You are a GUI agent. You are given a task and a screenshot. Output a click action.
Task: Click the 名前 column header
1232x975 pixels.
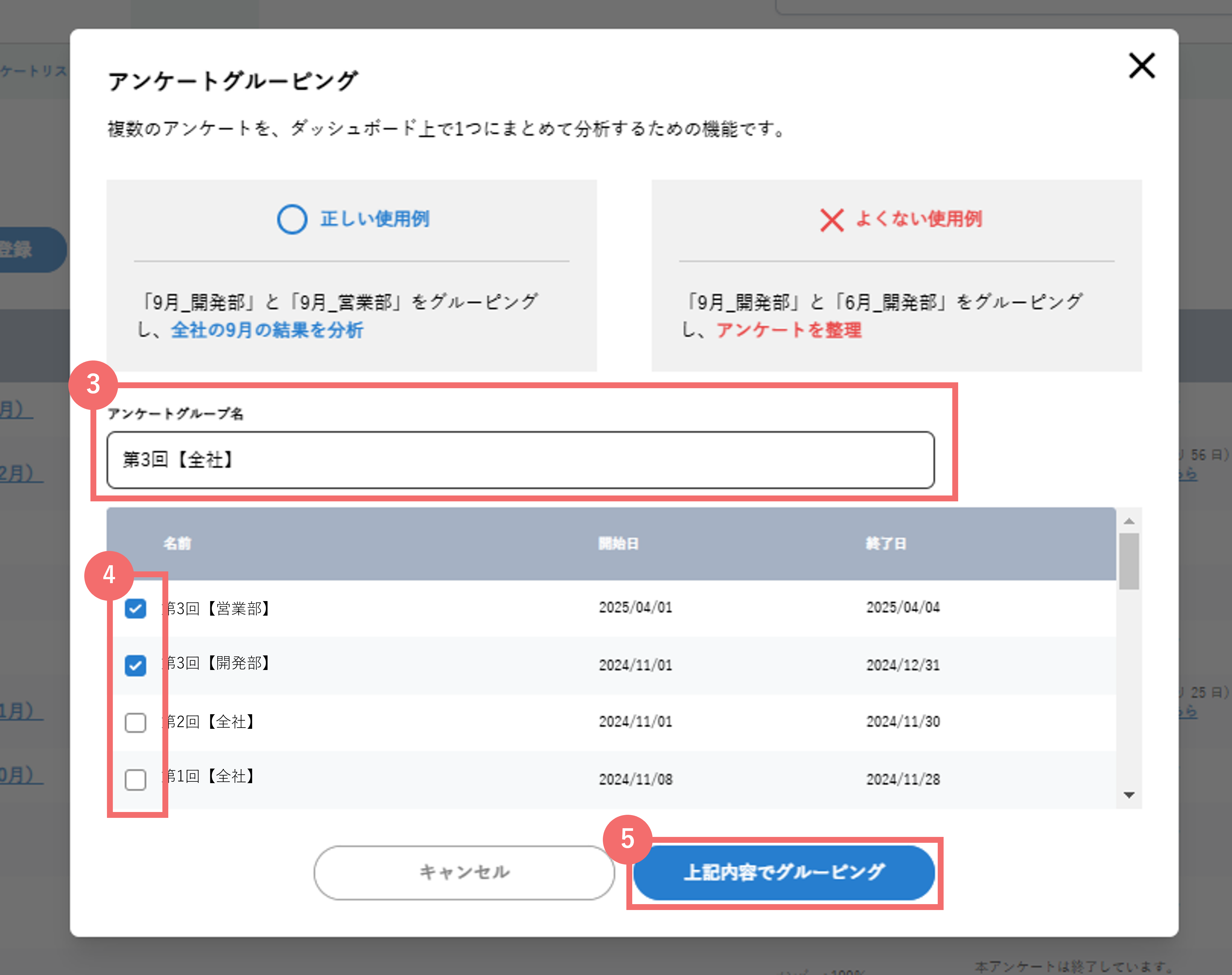177,543
